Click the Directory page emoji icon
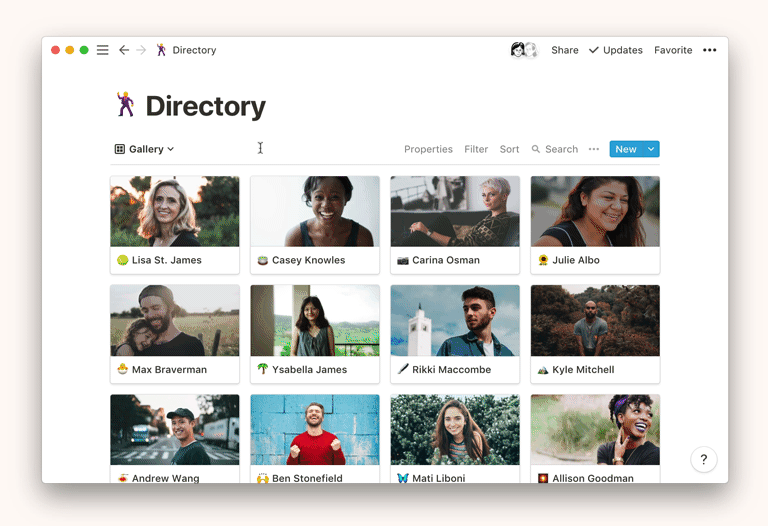Screen dimensions: 768x526 125,105
